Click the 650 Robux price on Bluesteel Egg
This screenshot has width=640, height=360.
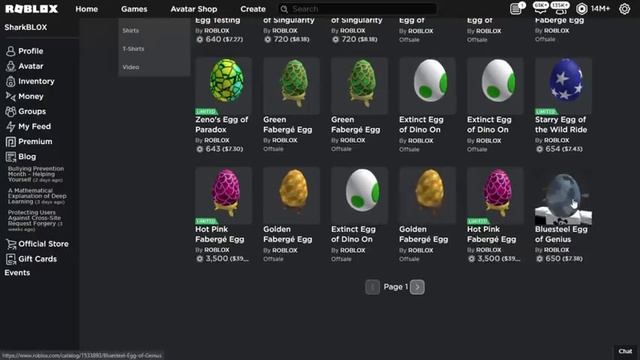pyautogui.click(x=559, y=259)
